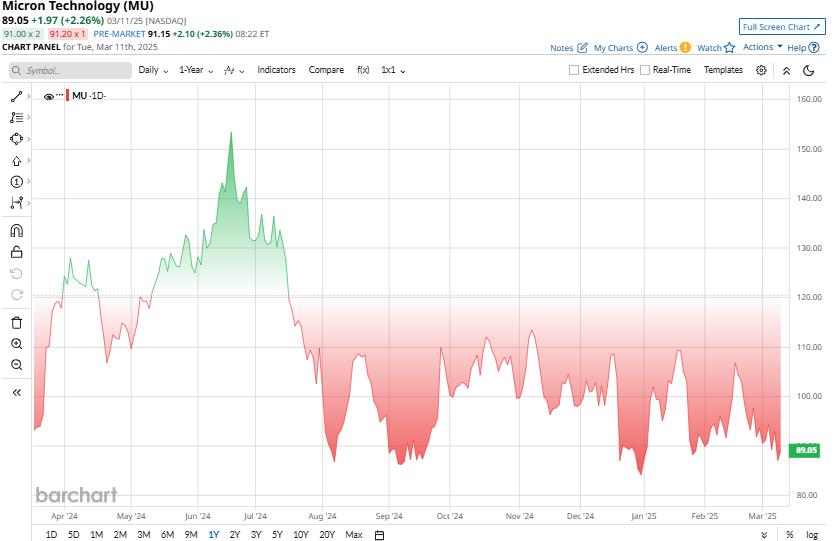Viewport: 835px width, 541px height.
Task: Select the Max time range
Action: click(x=354, y=535)
